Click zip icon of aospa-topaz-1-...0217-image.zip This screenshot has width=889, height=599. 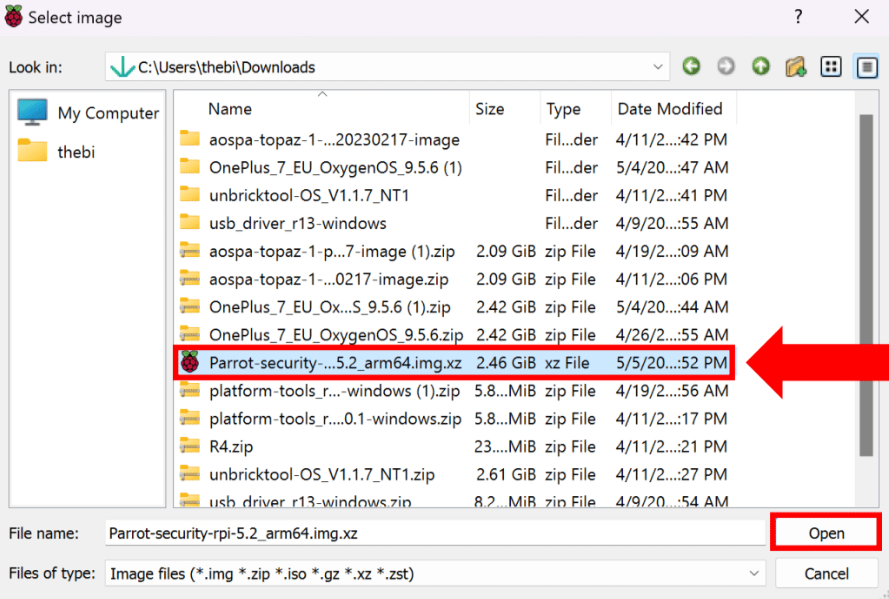pyautogui.click(x=190, y=278)
